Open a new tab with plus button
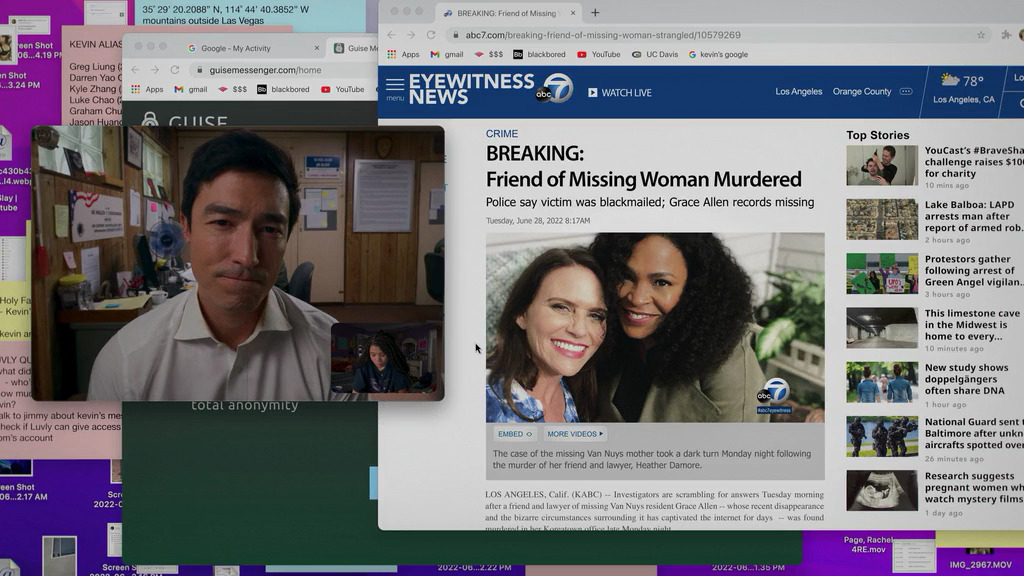 [x=595, y=13]
